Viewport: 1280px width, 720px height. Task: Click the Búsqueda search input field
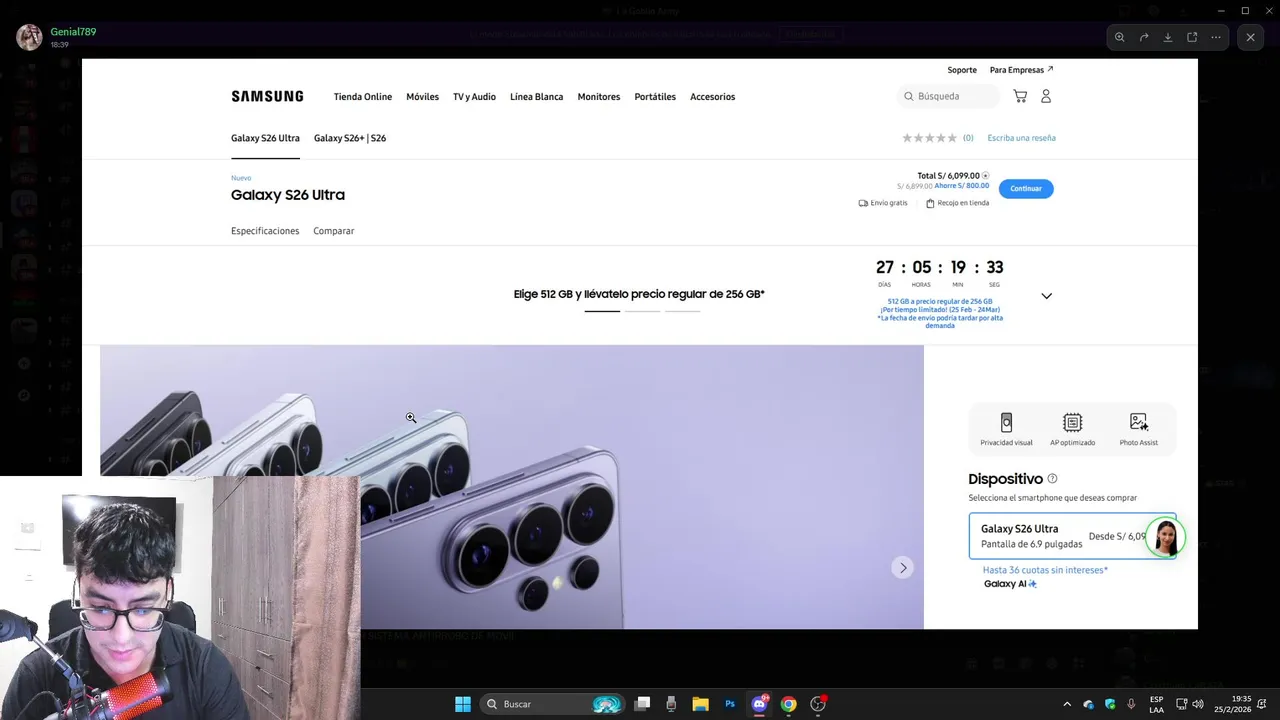click(948, 96)
